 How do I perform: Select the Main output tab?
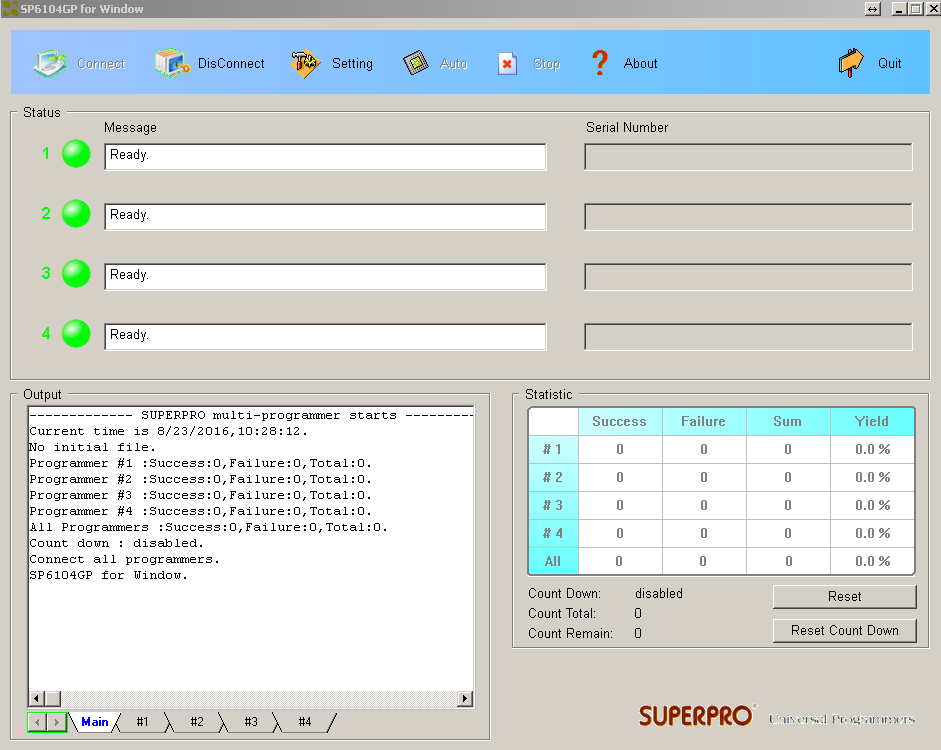click(x=95, y=722)
